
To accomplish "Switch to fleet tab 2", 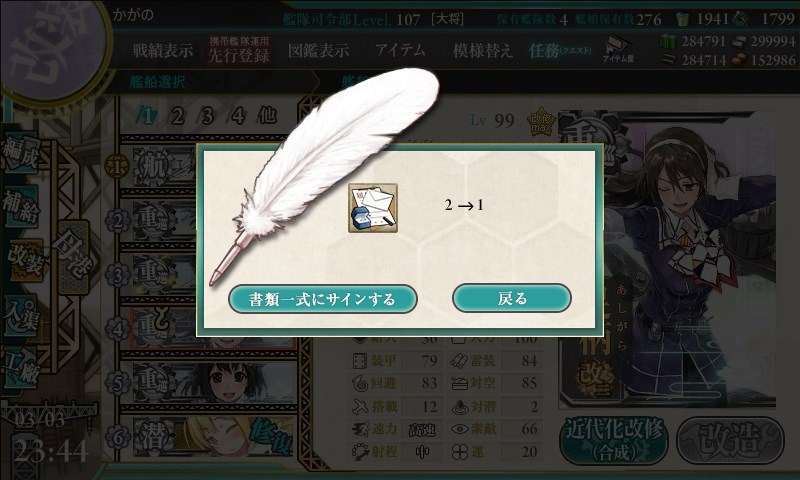I will pos(178,116).
